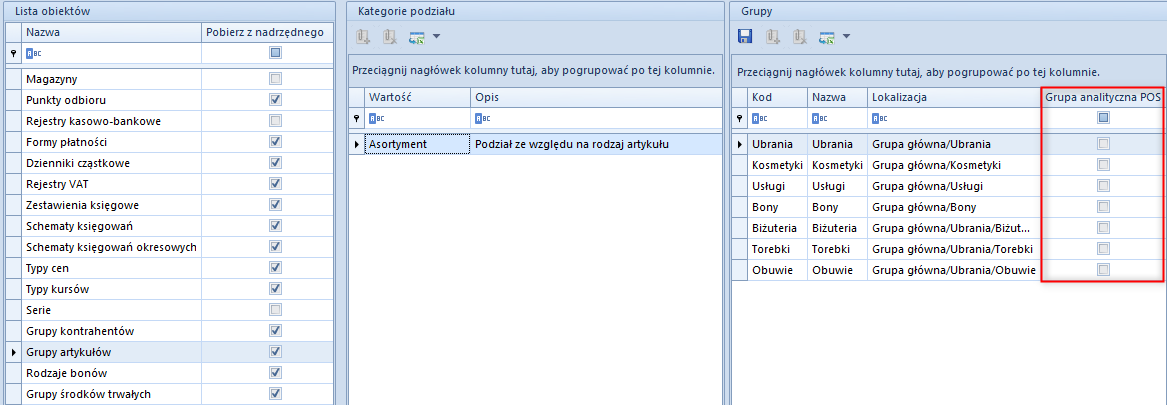The width and height of the screenshot is (1167, 407).
Task: Click the Excel export icon in Grupy toolbar
Action: point(826,37)
